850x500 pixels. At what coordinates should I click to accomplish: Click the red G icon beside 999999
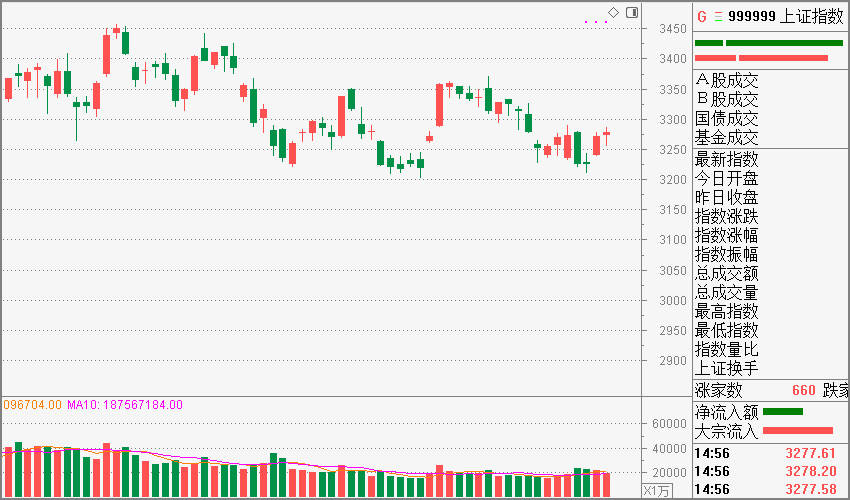(x=701, y=17)
